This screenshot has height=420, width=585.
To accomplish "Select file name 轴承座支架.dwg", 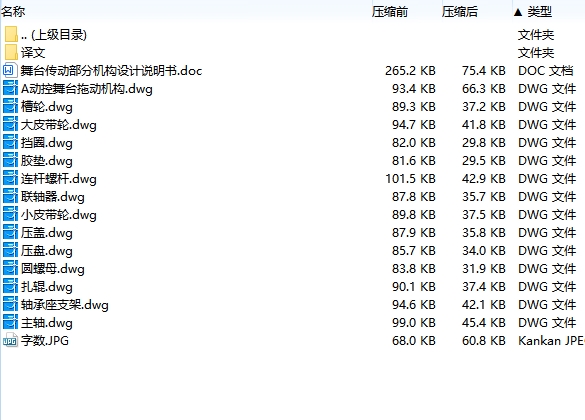I will (65, 305).
